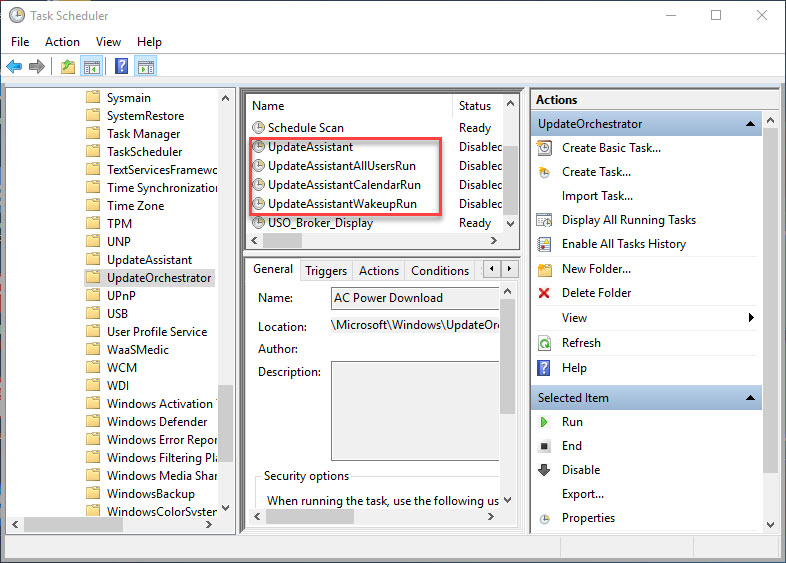Collapse the UpdateOrchestrator actions section

point(750,124)
